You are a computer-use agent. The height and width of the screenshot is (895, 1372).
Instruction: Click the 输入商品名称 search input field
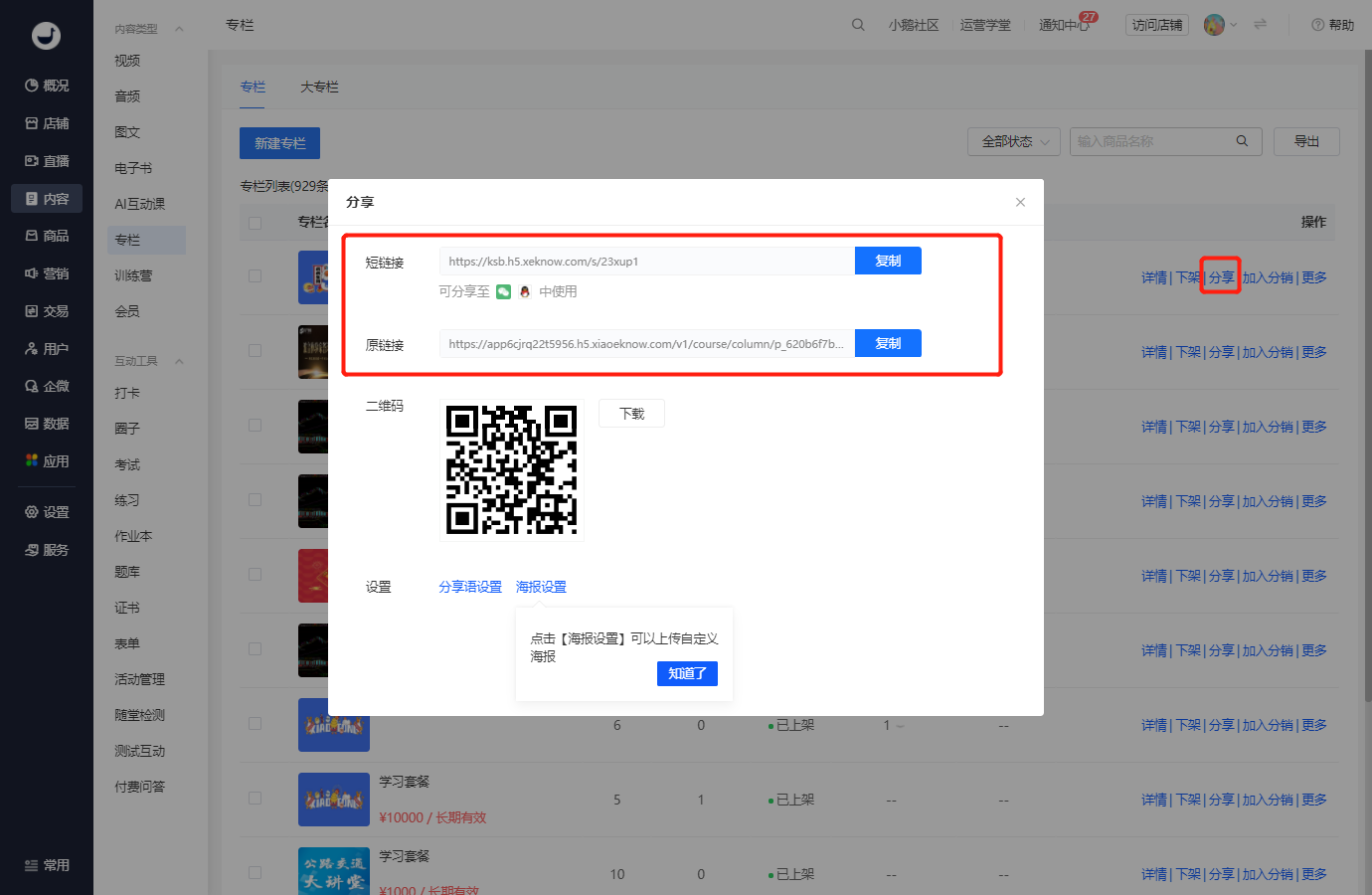coord(1153,142)
